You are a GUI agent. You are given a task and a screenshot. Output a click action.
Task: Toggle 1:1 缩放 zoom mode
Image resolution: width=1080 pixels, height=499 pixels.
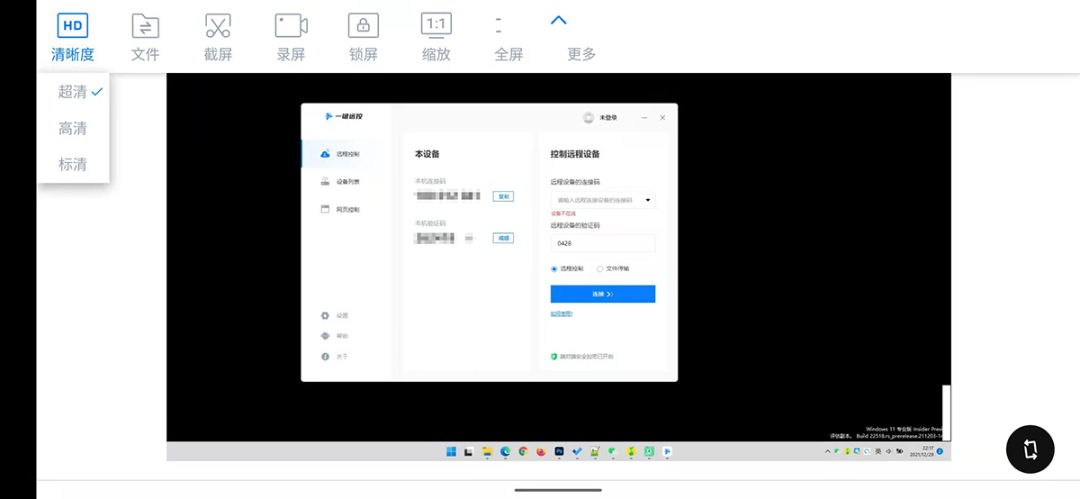coord(436,37)
